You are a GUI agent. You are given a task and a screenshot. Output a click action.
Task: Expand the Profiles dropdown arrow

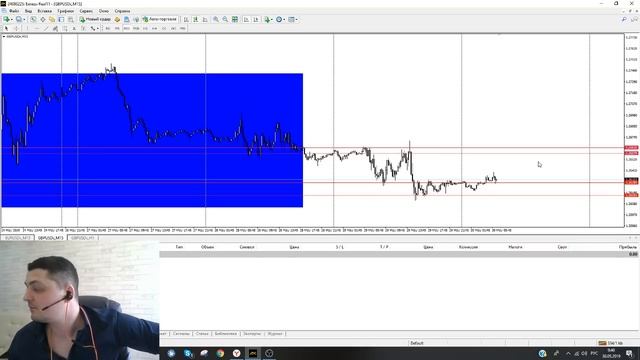pyautogui.click(x=24, y=19)
